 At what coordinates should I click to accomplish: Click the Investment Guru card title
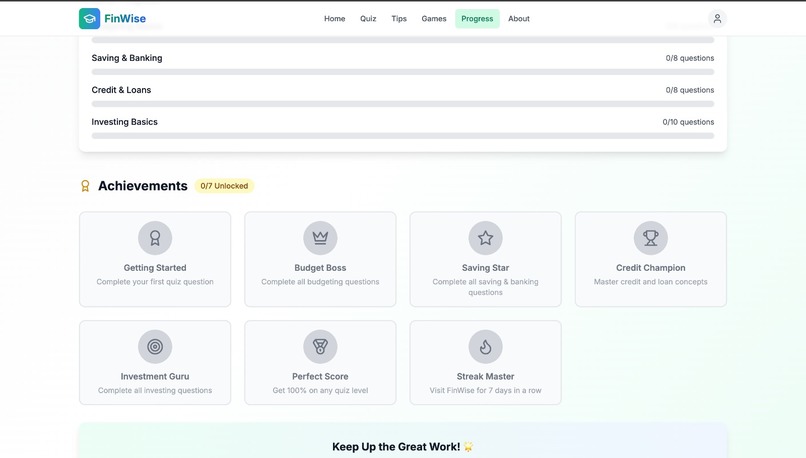(x=155, y=376)
